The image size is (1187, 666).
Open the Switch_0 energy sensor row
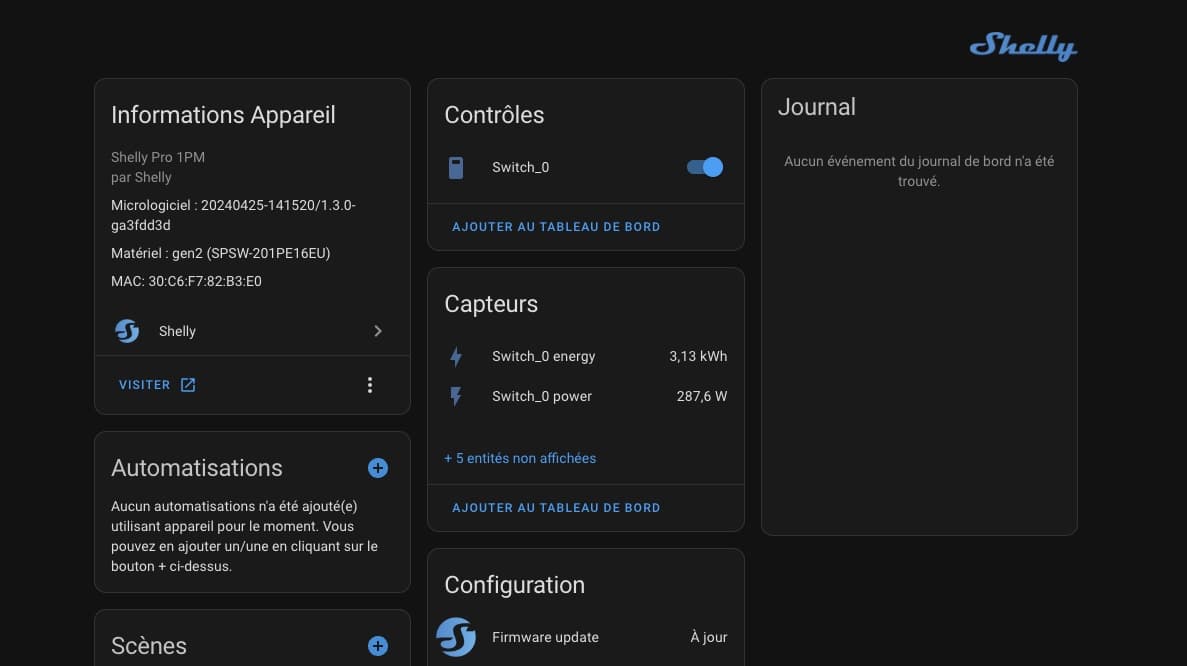click(586, 356)
